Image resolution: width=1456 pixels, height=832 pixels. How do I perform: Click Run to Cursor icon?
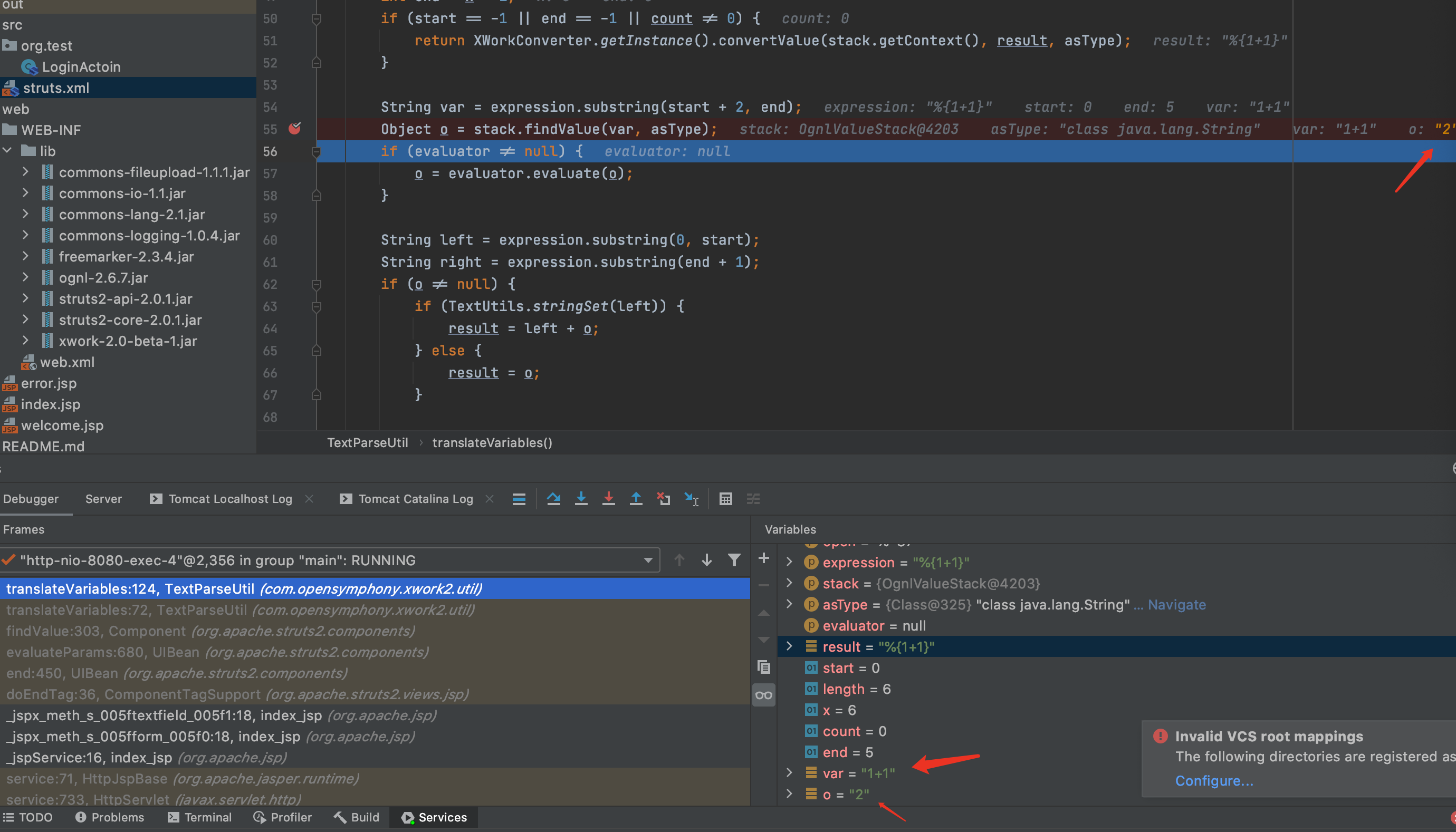pyautogui.click(x=691, y=498)
